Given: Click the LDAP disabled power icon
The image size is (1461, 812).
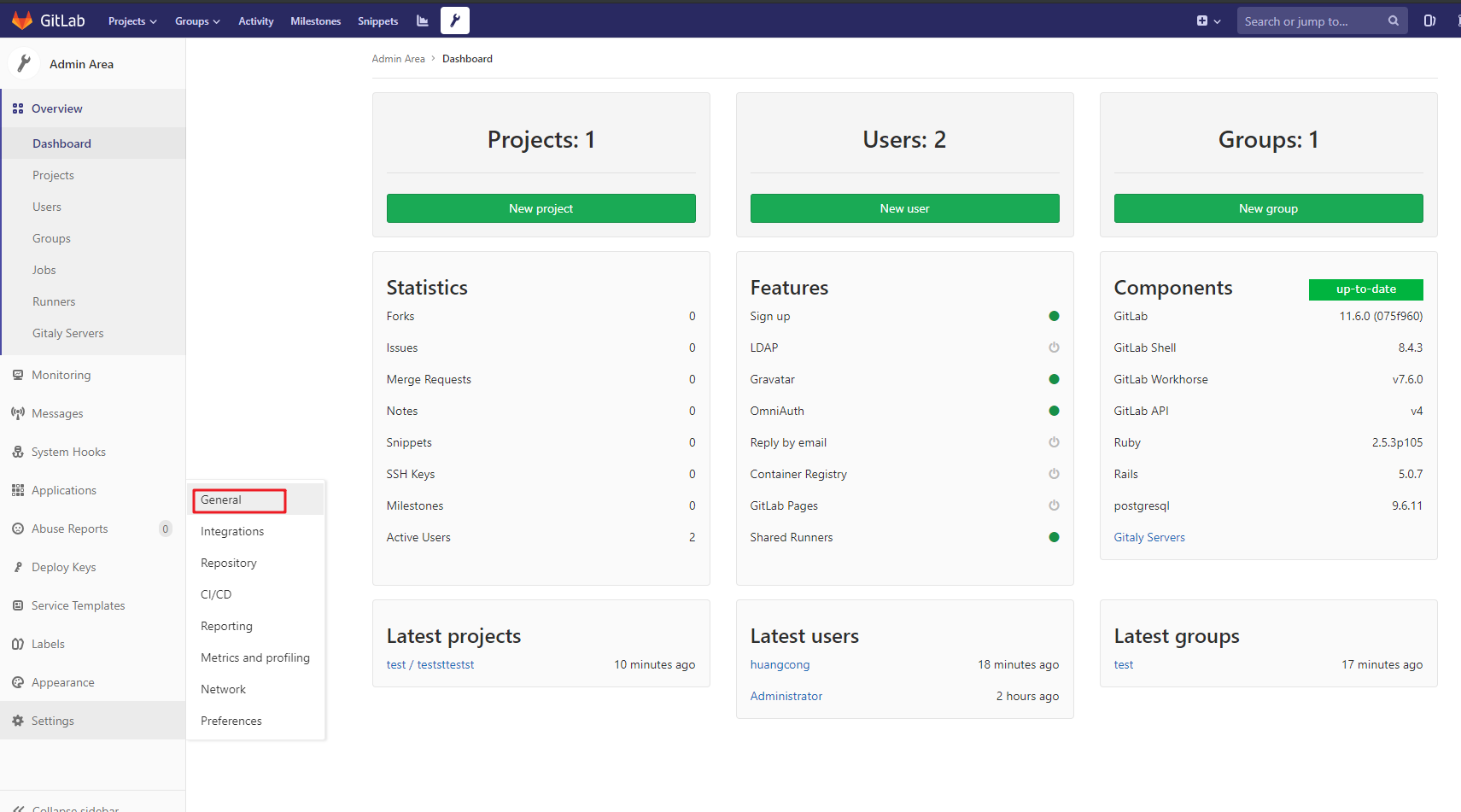Looking at the screenshot, I should click(1054, 348).
